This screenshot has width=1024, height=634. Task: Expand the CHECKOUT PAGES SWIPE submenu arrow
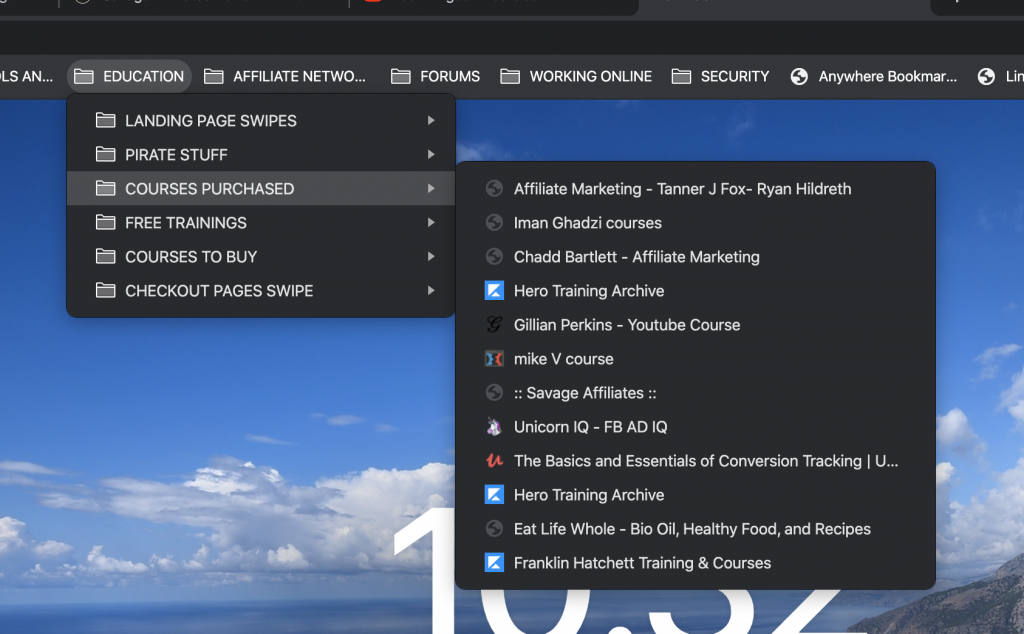431,290
